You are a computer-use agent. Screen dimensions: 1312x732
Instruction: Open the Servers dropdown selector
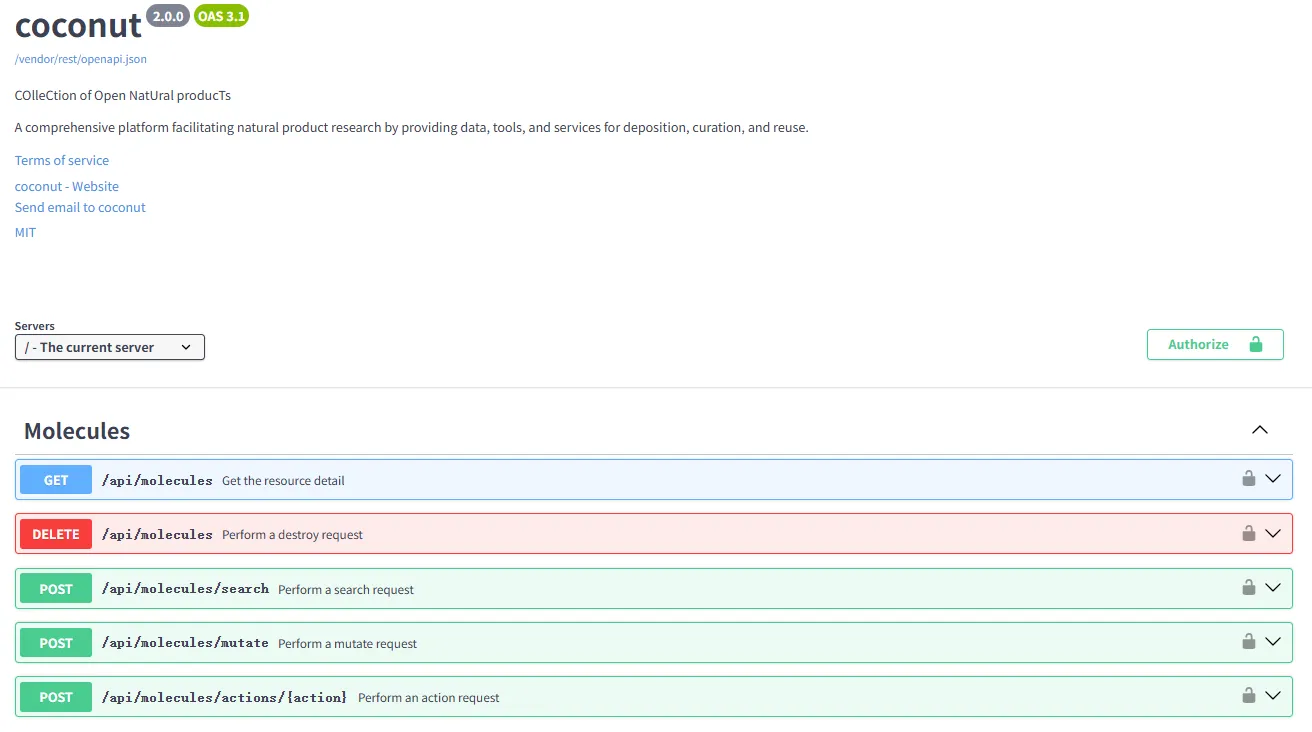click(x=110, y=347)
